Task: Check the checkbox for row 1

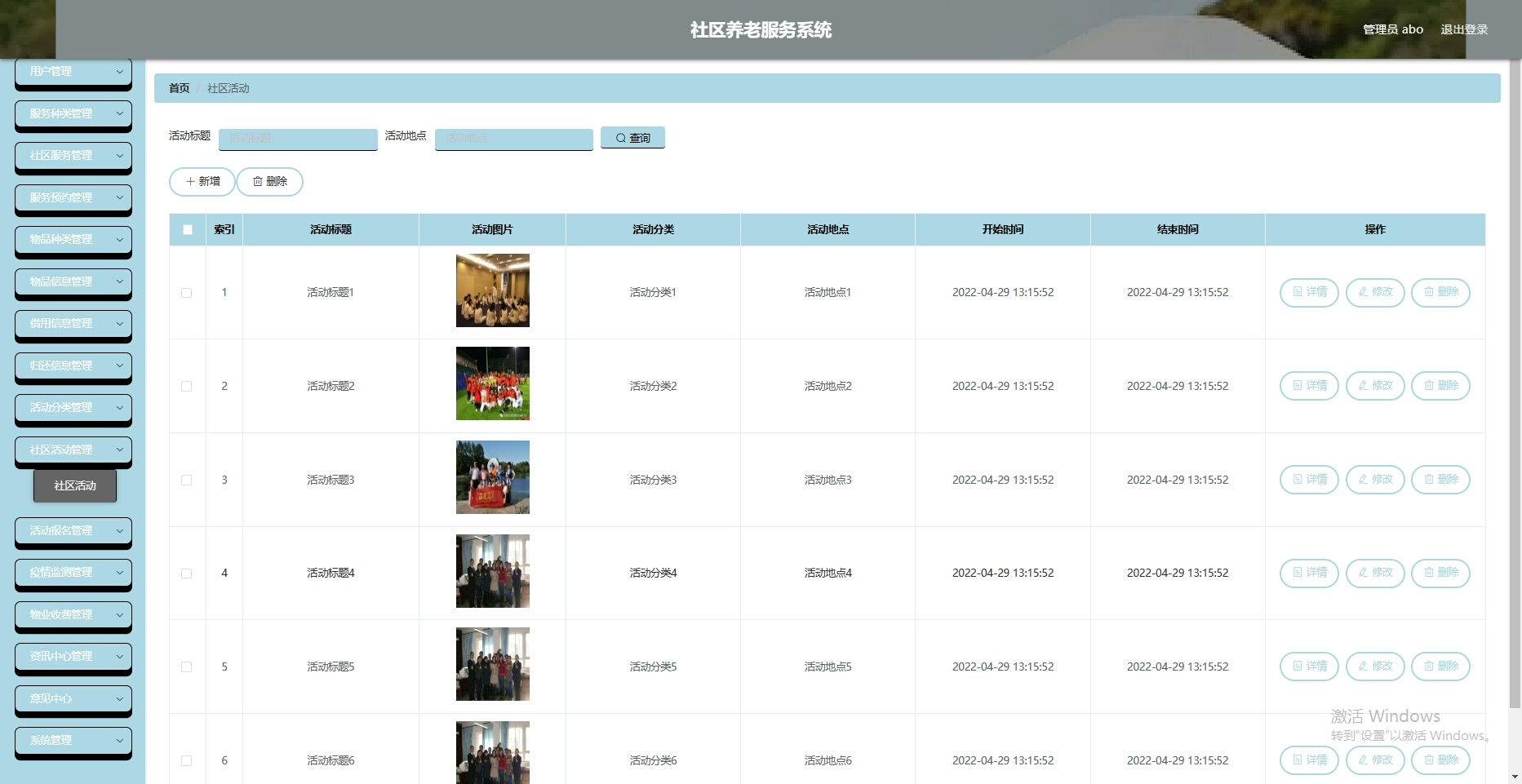Action: click(187, 293)
